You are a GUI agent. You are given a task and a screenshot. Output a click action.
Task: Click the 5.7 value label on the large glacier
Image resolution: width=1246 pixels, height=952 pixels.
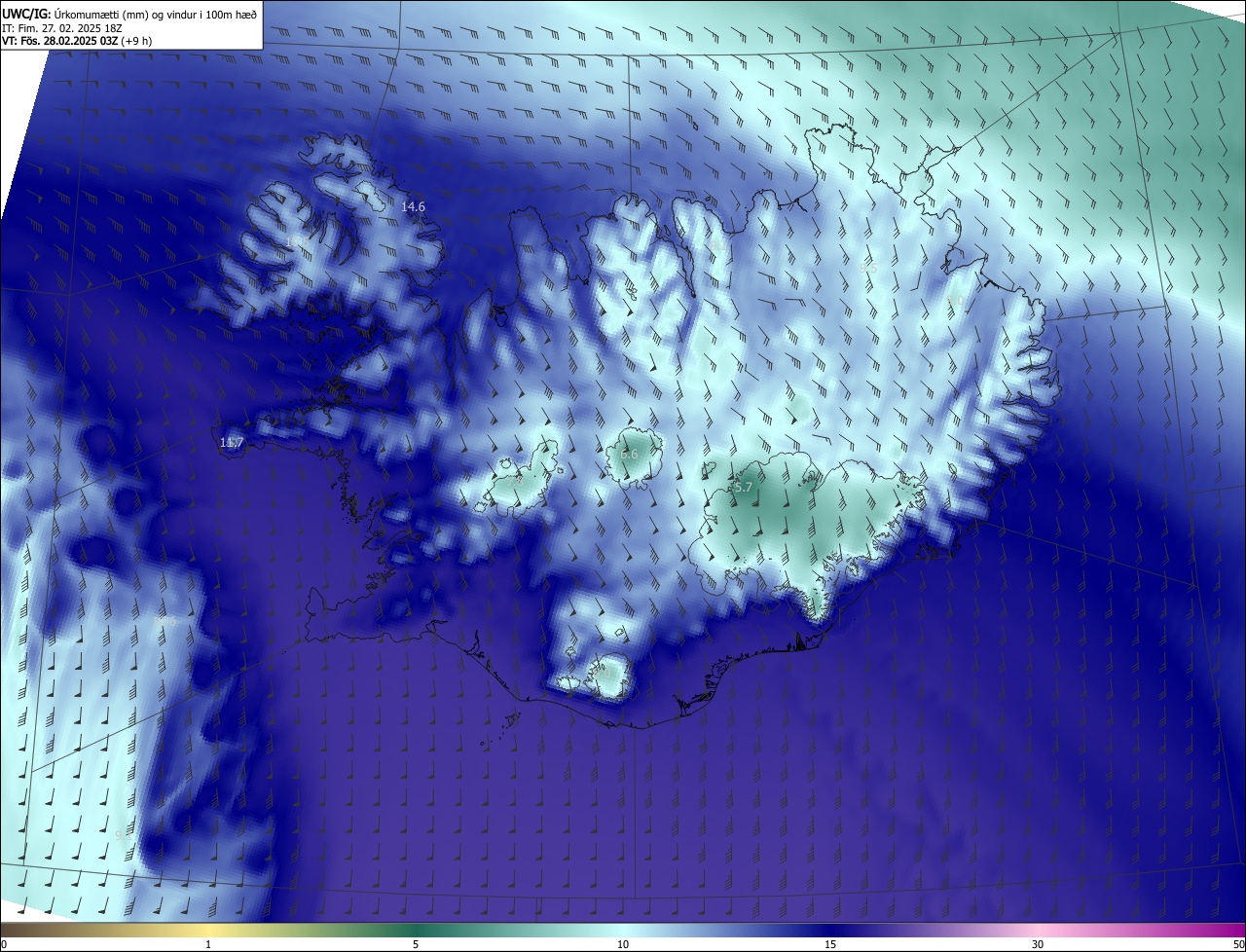[x=743, y=487]
